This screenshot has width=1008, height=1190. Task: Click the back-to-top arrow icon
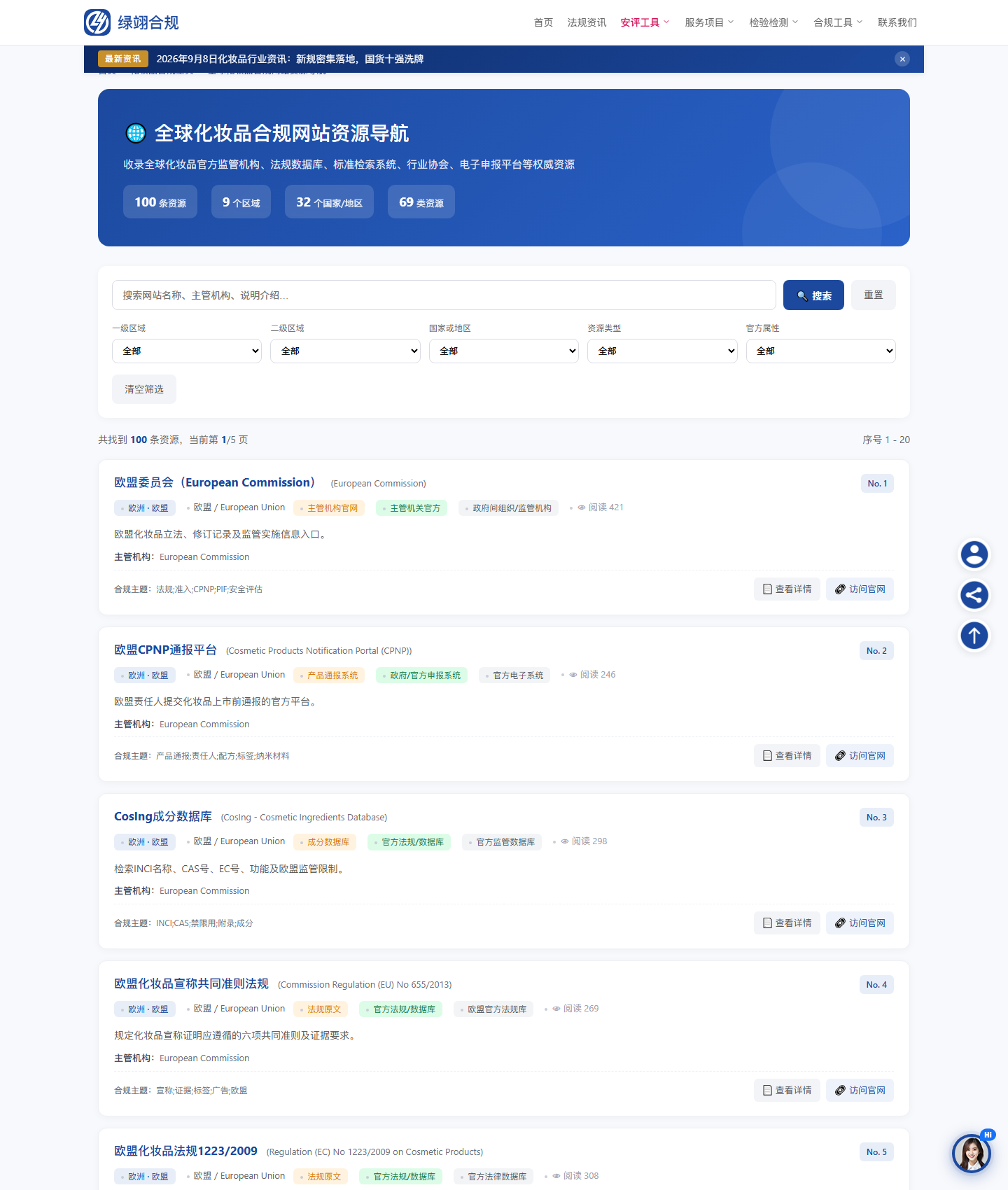pyautogui.click(x=974, y=636)
